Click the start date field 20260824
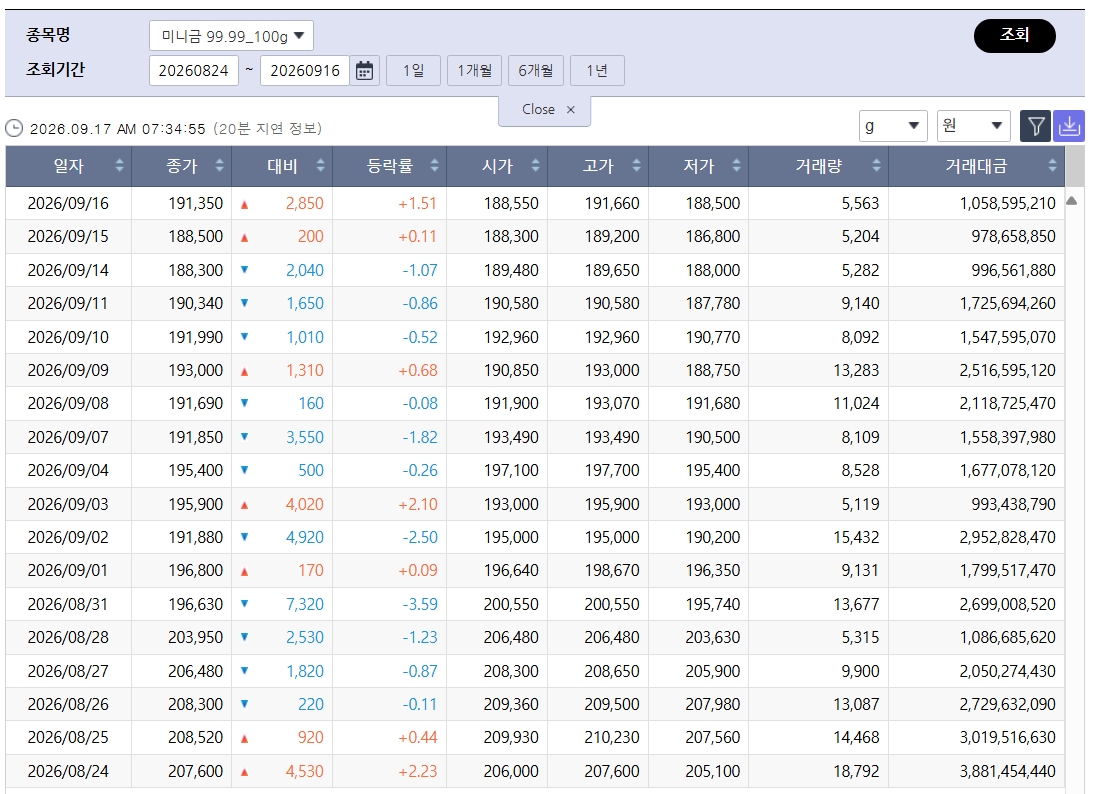Viewport: 1093px width, 794px height. click(194, 70)
